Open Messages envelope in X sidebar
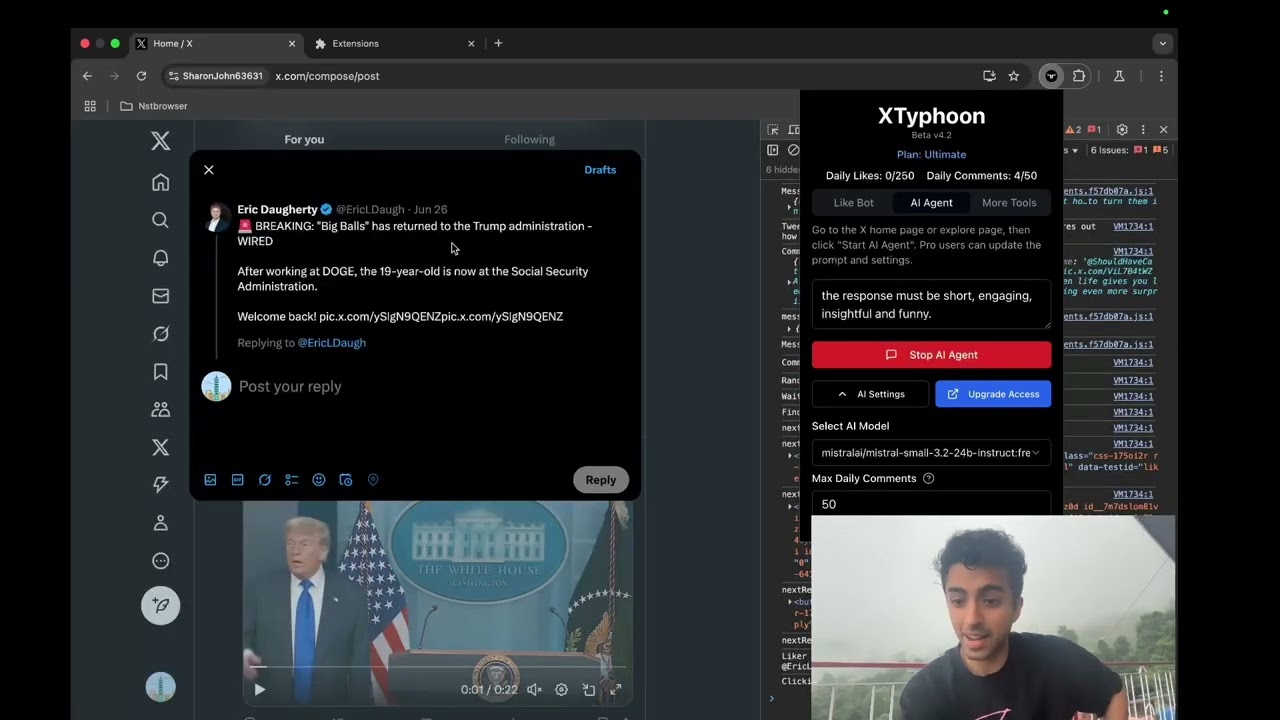The image size is (1280, 720). tap(160, 296)
